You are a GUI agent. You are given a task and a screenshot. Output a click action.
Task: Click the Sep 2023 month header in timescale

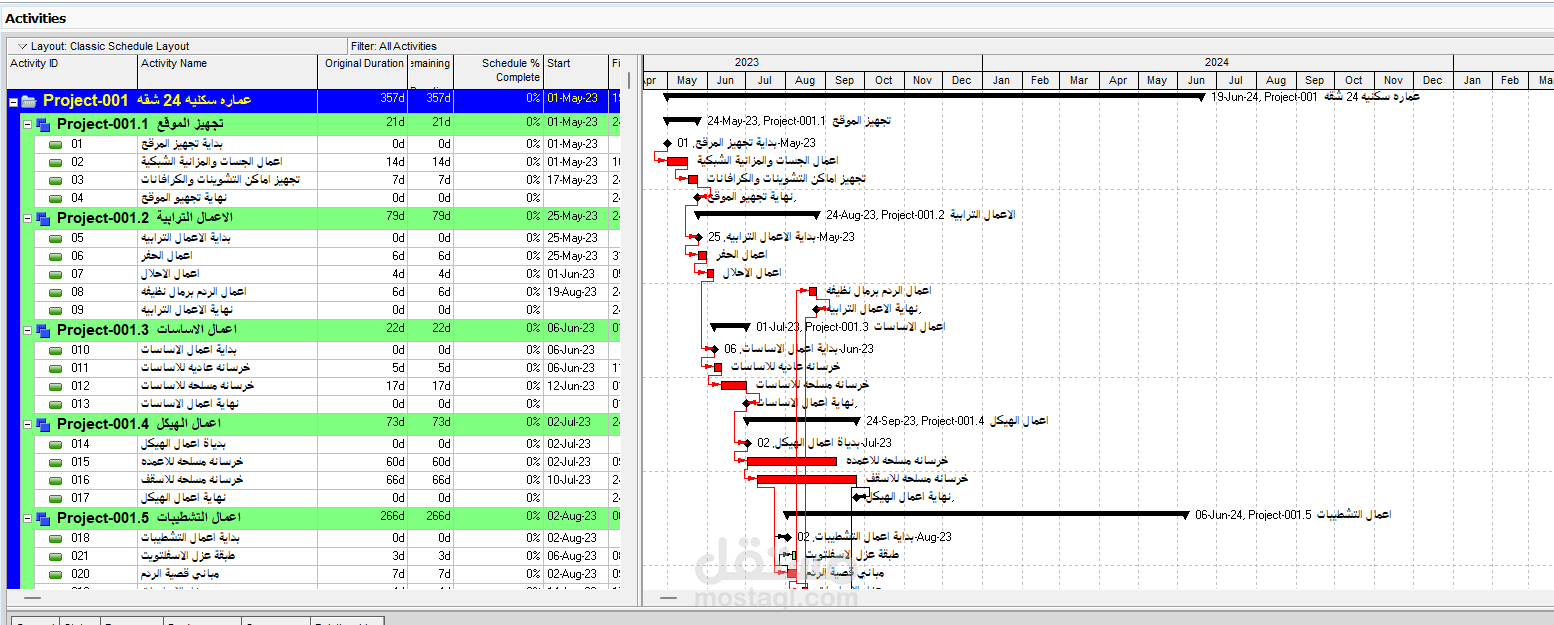point(845,80)
